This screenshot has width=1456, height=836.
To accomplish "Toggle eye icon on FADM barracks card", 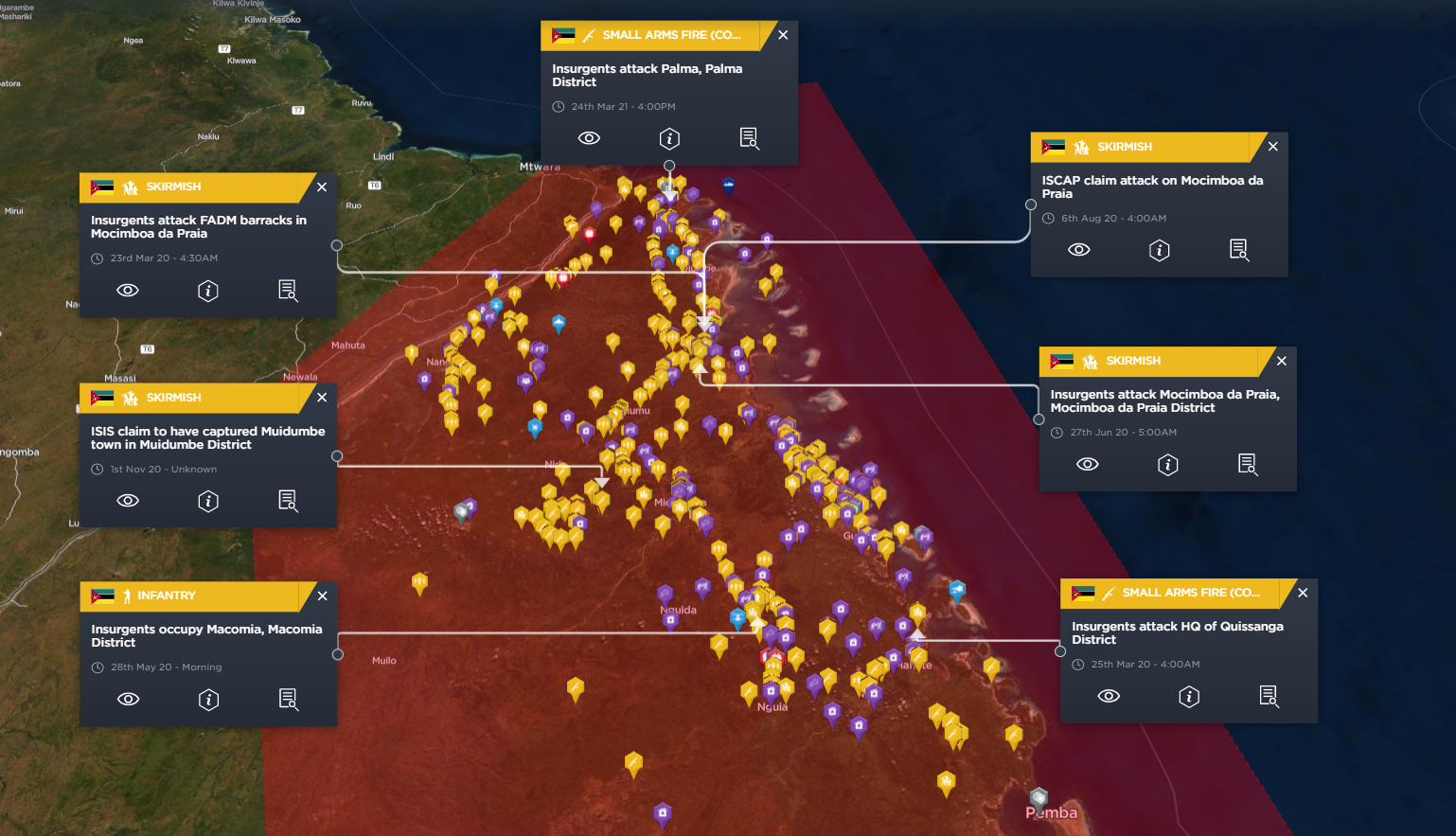I will [x=128, y=290].
